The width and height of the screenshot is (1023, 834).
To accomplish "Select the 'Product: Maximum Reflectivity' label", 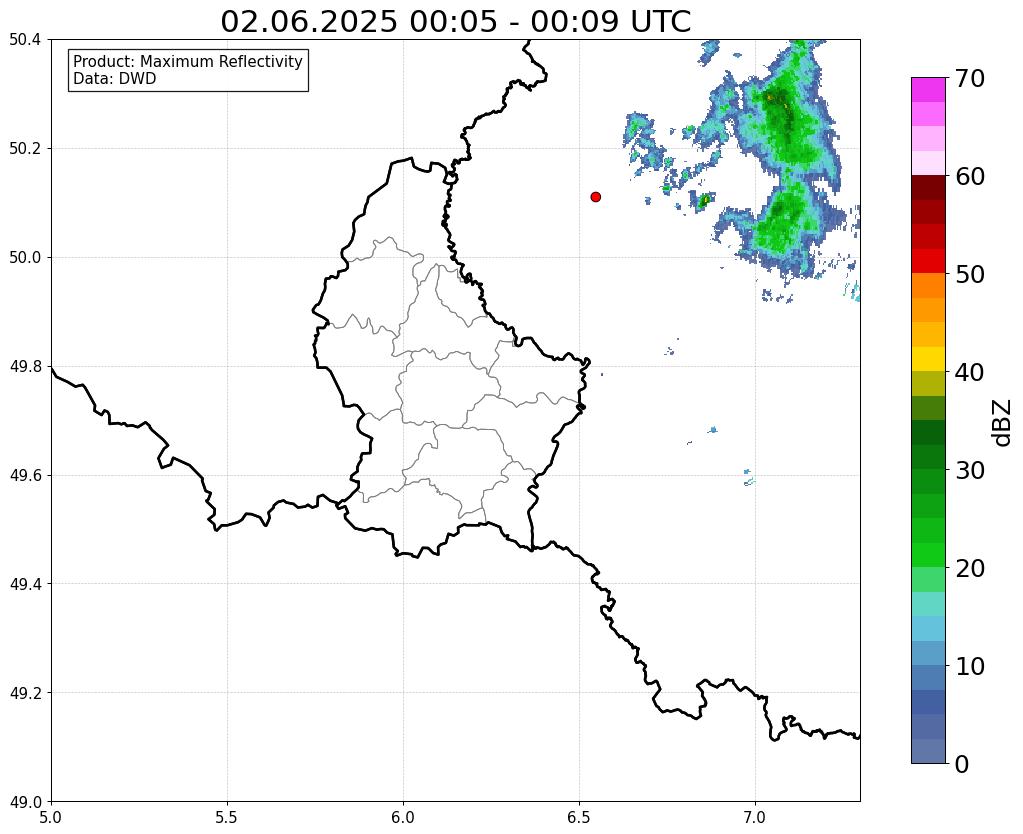I will 188,61.
